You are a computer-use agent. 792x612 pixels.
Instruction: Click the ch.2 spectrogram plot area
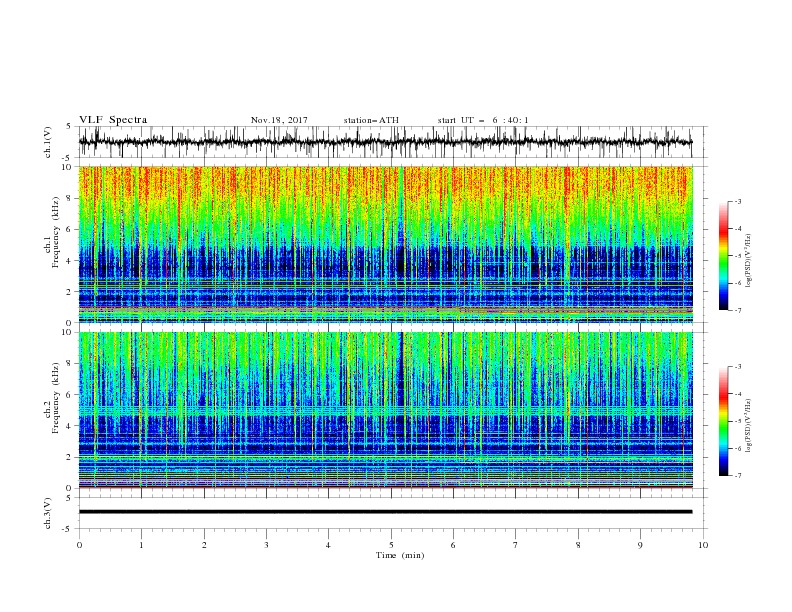tap(385, 410)
